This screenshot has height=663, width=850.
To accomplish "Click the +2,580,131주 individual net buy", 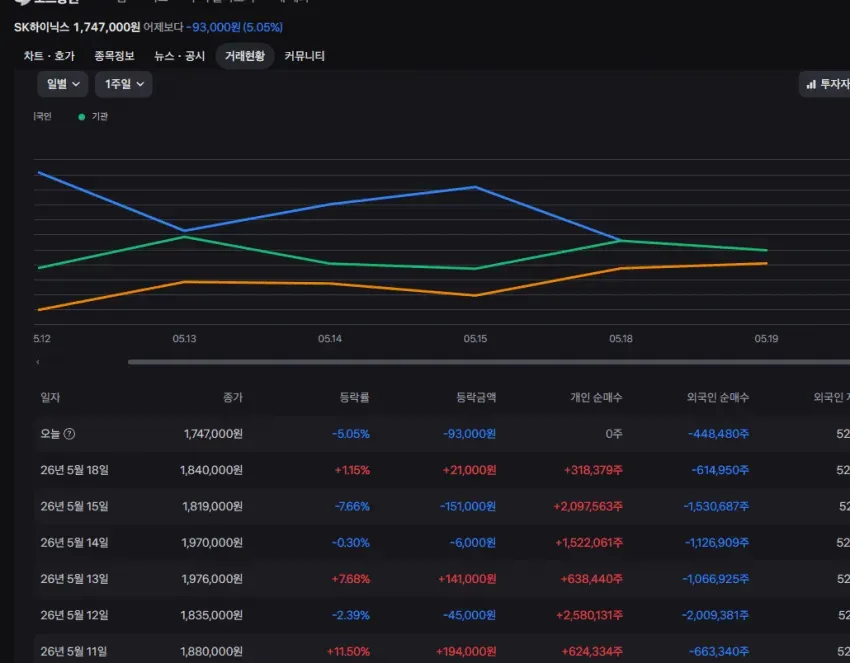I will [x=589, y=615].
